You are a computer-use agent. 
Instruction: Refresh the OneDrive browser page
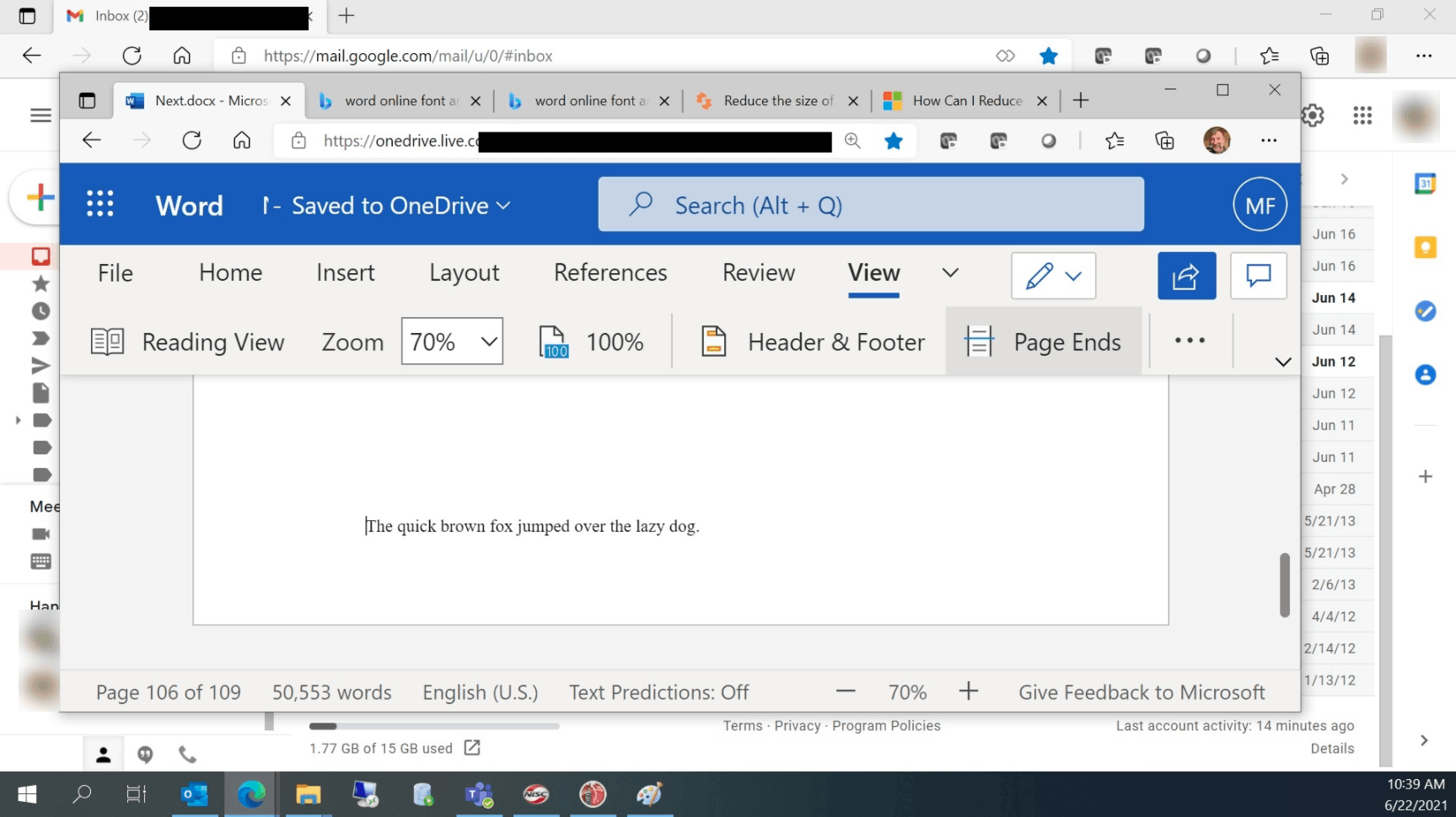click(x=192, y=141)
